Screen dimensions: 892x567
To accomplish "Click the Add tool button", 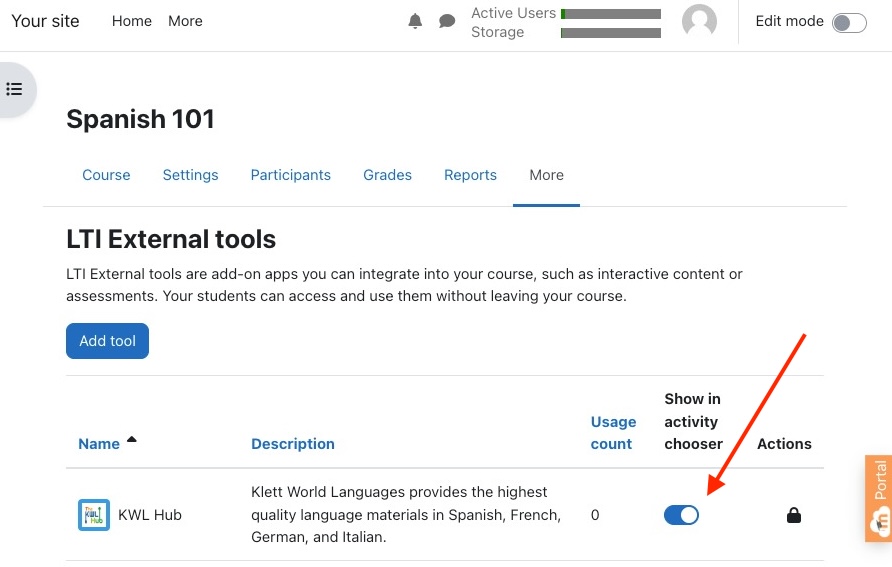I will pyautogui.click(x=107, y=341).
